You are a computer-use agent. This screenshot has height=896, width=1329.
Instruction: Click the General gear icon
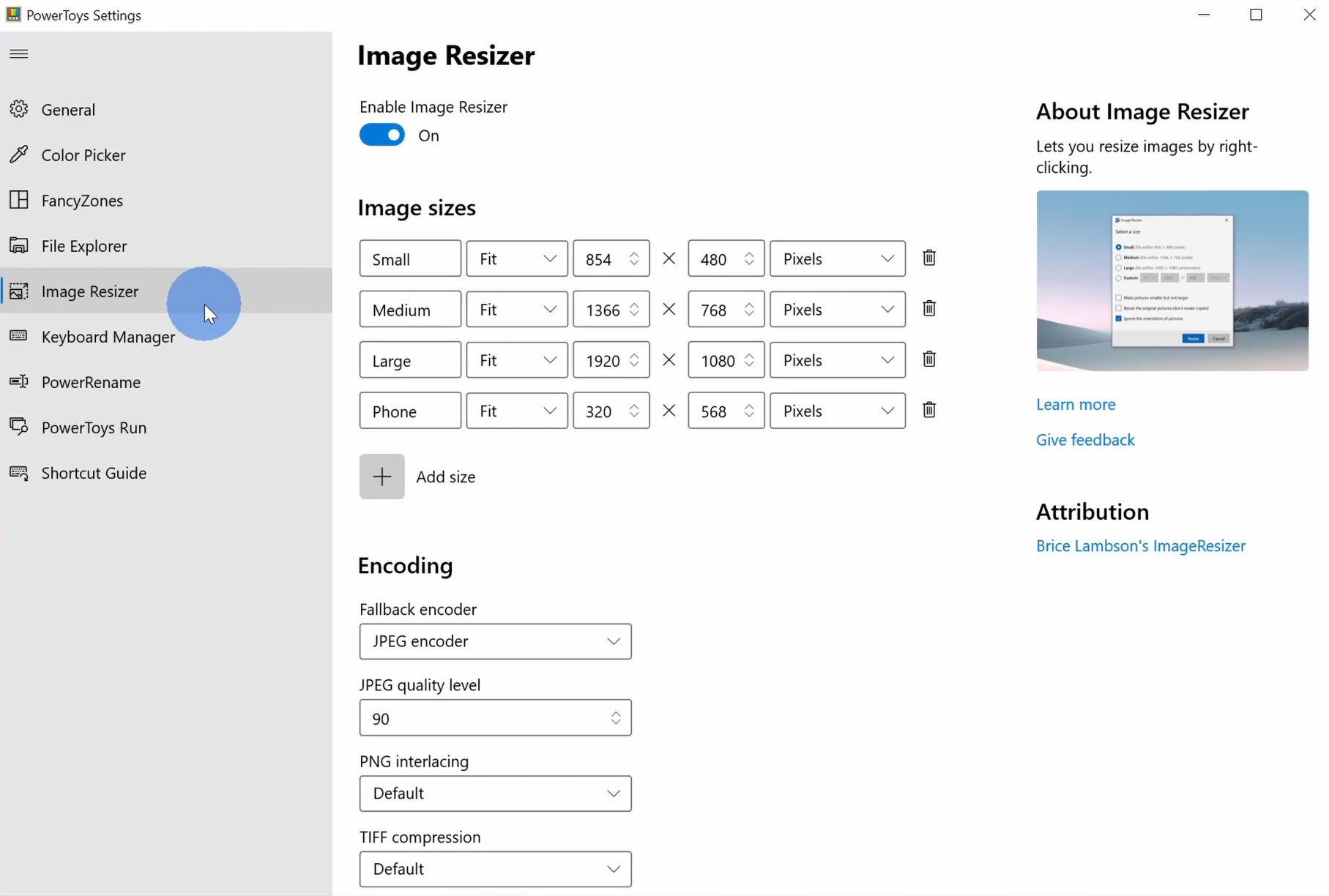pos(19,109)
